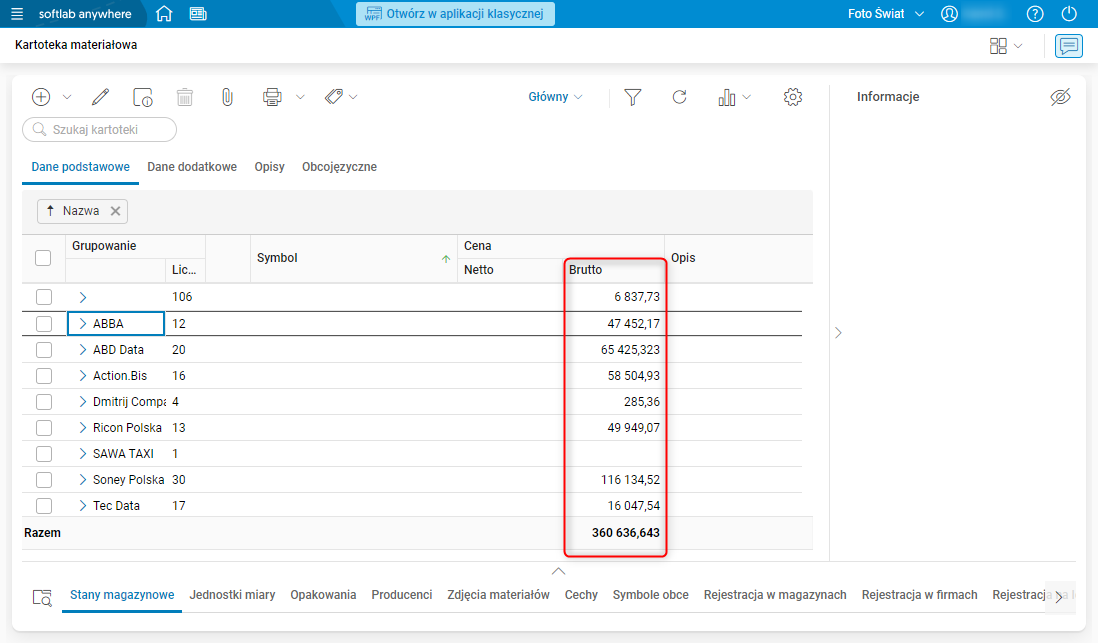Toggle the select-all header checkbox
This screenshot has width=1098, height=643.
43,258
